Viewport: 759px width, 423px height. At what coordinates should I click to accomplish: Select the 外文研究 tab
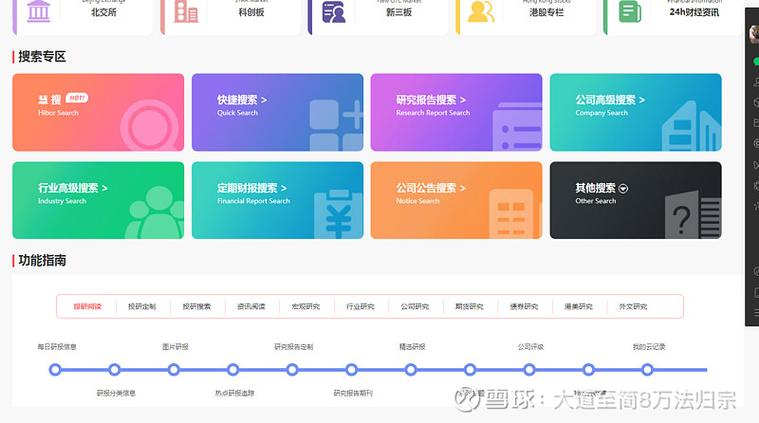[633, 306]
